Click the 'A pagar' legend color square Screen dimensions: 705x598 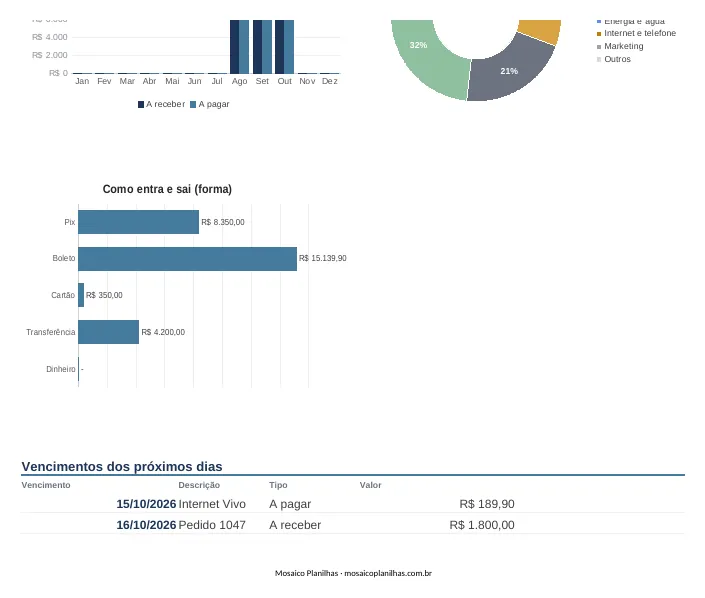point(193,104)
